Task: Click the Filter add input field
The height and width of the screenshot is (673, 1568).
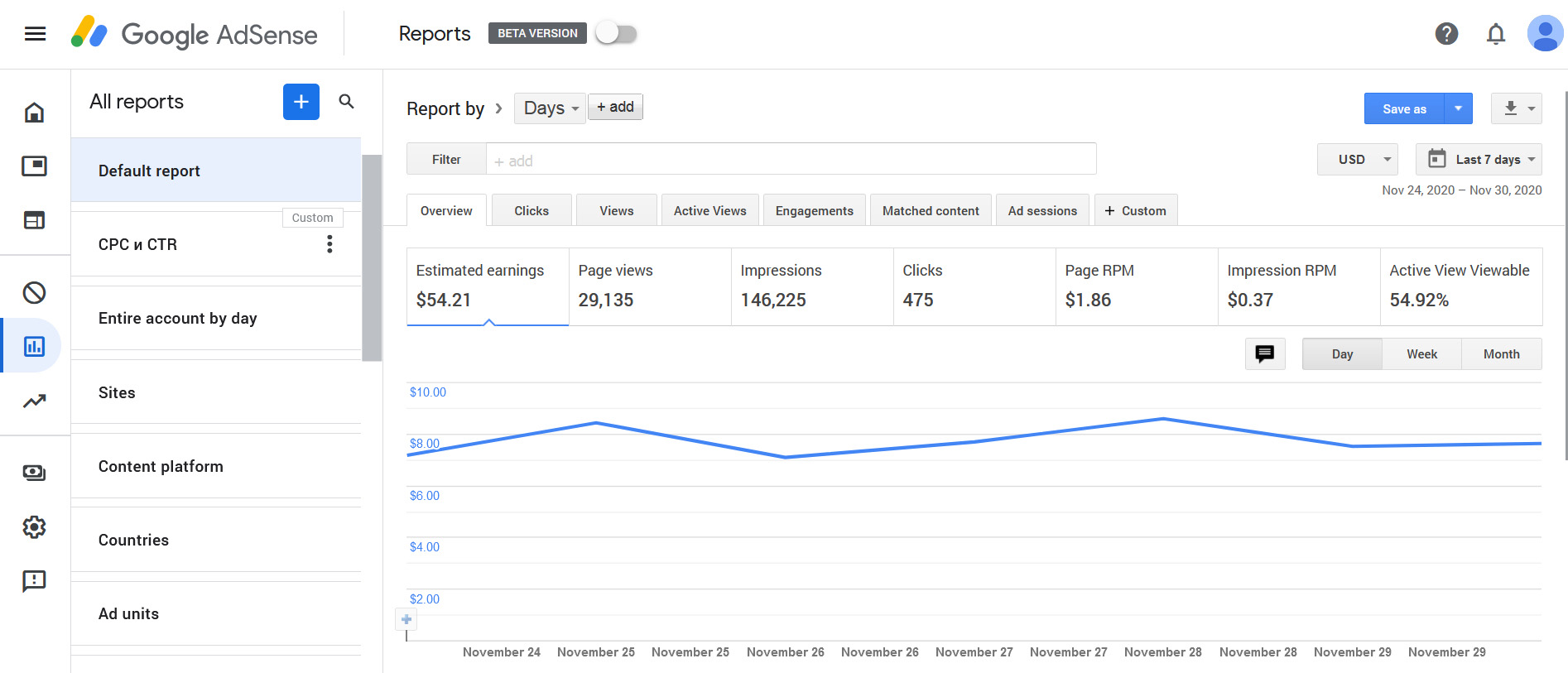Action: click(791, 160)
